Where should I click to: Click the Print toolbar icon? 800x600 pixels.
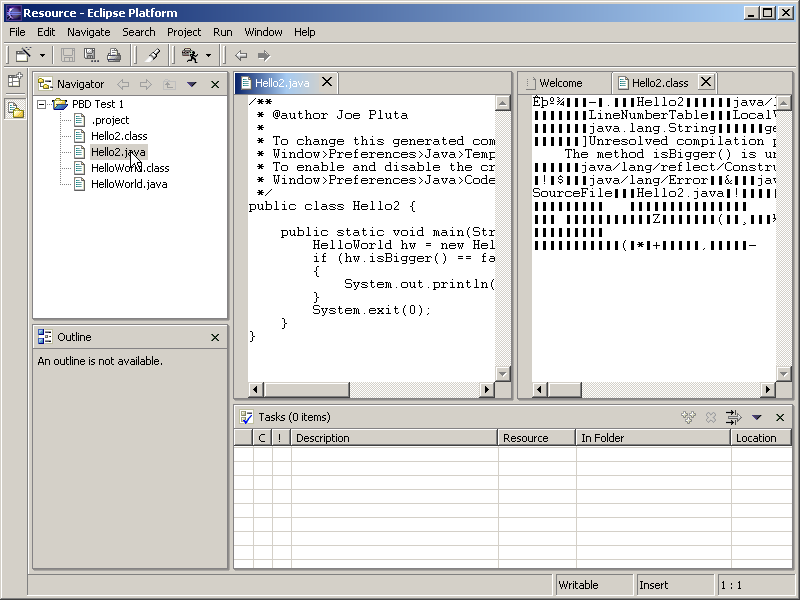[114, 55]
